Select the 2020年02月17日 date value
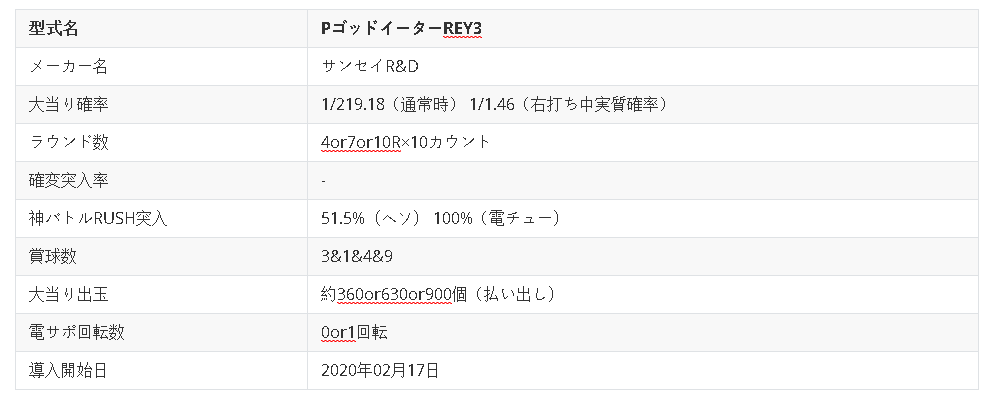 (x=380, y=371)
